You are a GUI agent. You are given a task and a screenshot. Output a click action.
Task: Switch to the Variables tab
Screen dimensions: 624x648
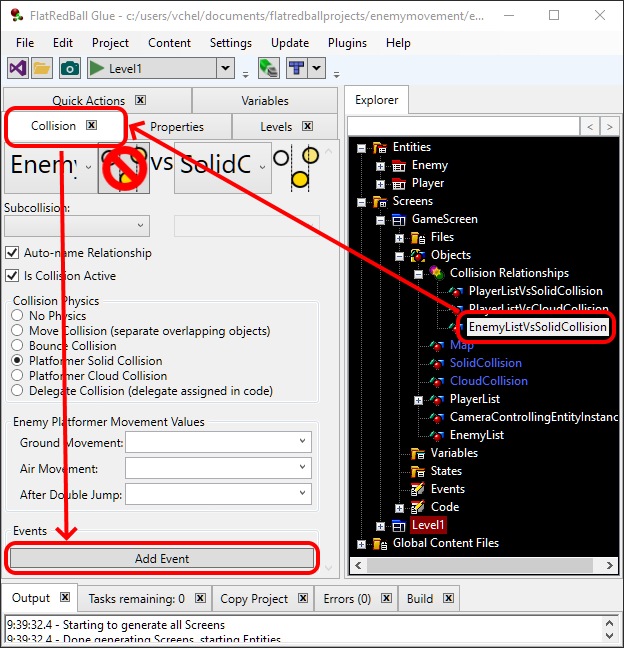264,100
